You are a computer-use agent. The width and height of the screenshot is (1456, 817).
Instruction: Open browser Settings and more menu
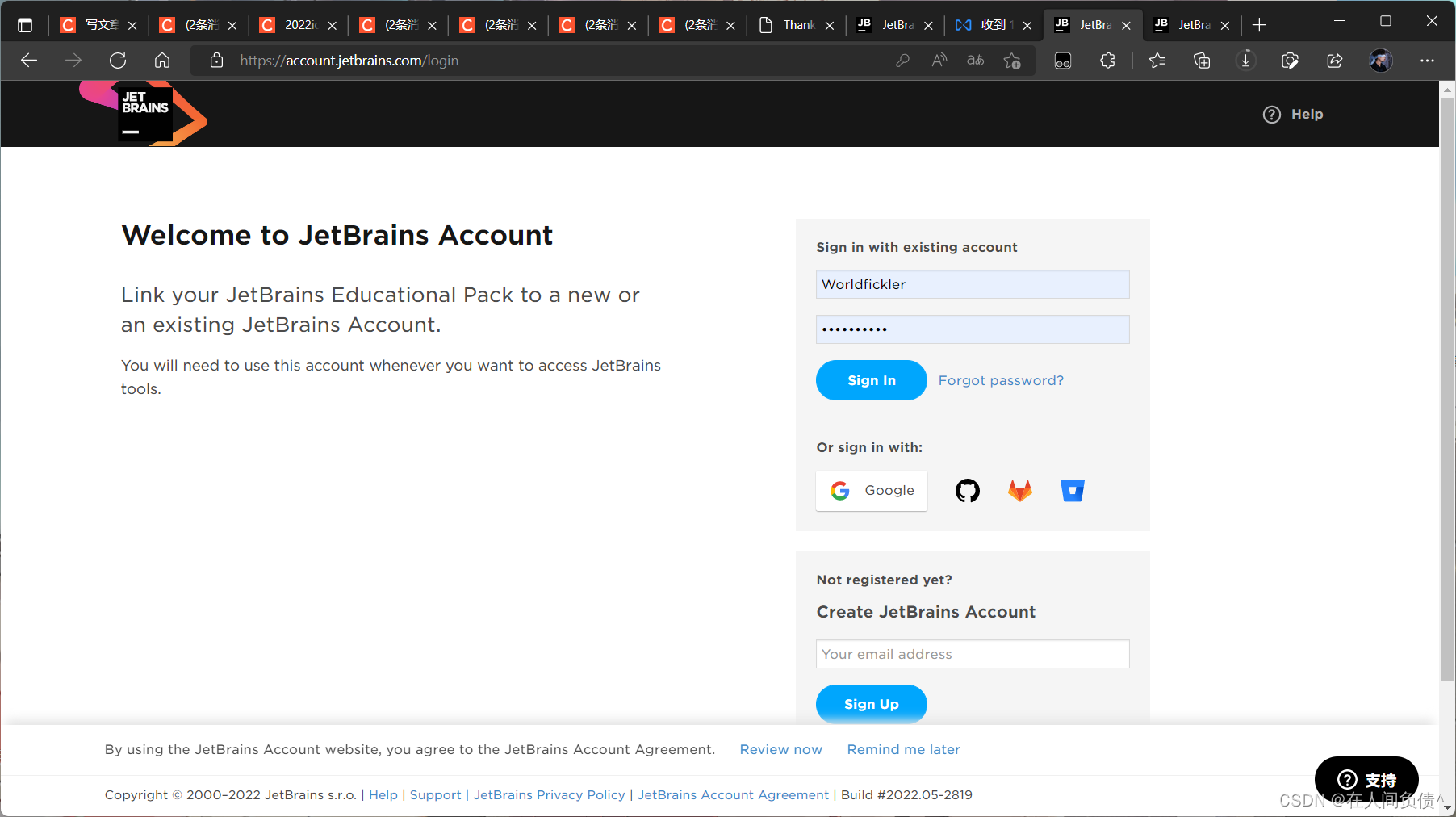pyautogui.click(x=1427, y=61)
